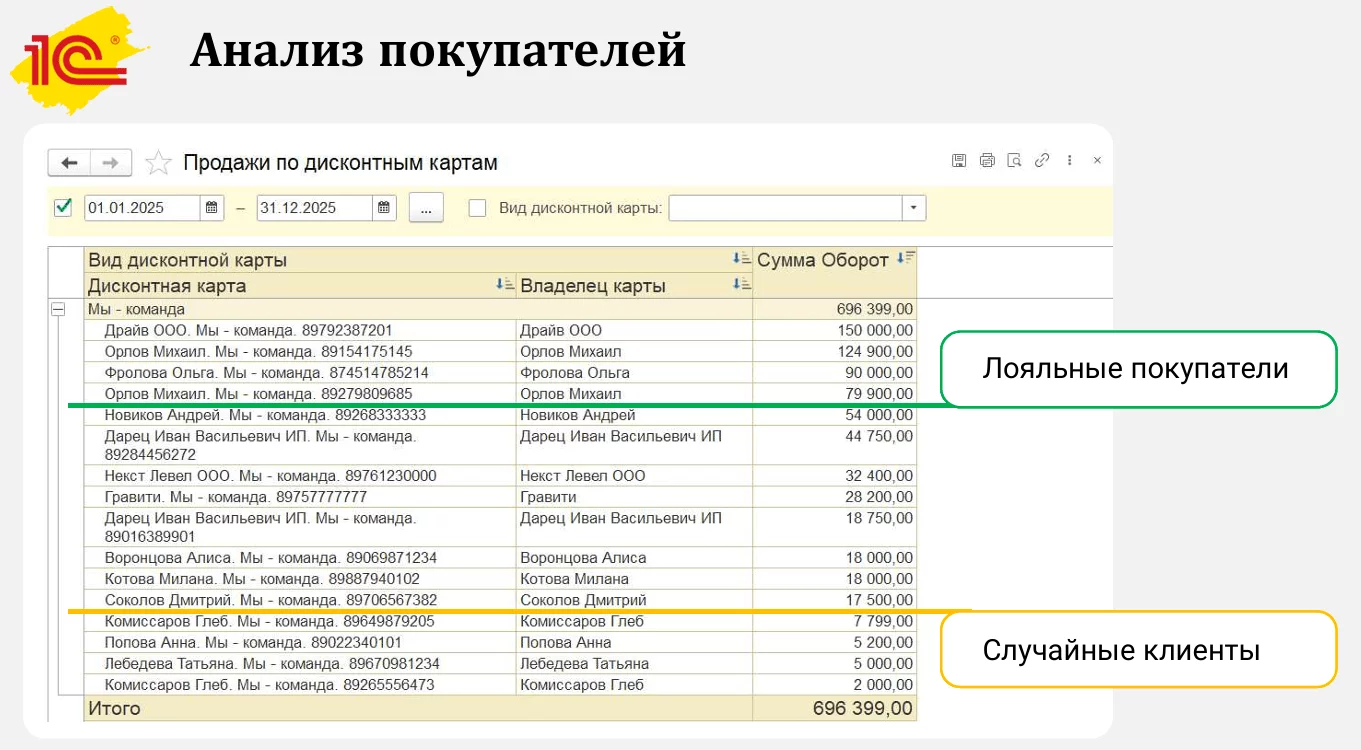Viewport: 1361px width, 750px height.
Task: Select the card Некст Левел ООО 89761230000
Action: pyautogui.click(x=300, y=476)
